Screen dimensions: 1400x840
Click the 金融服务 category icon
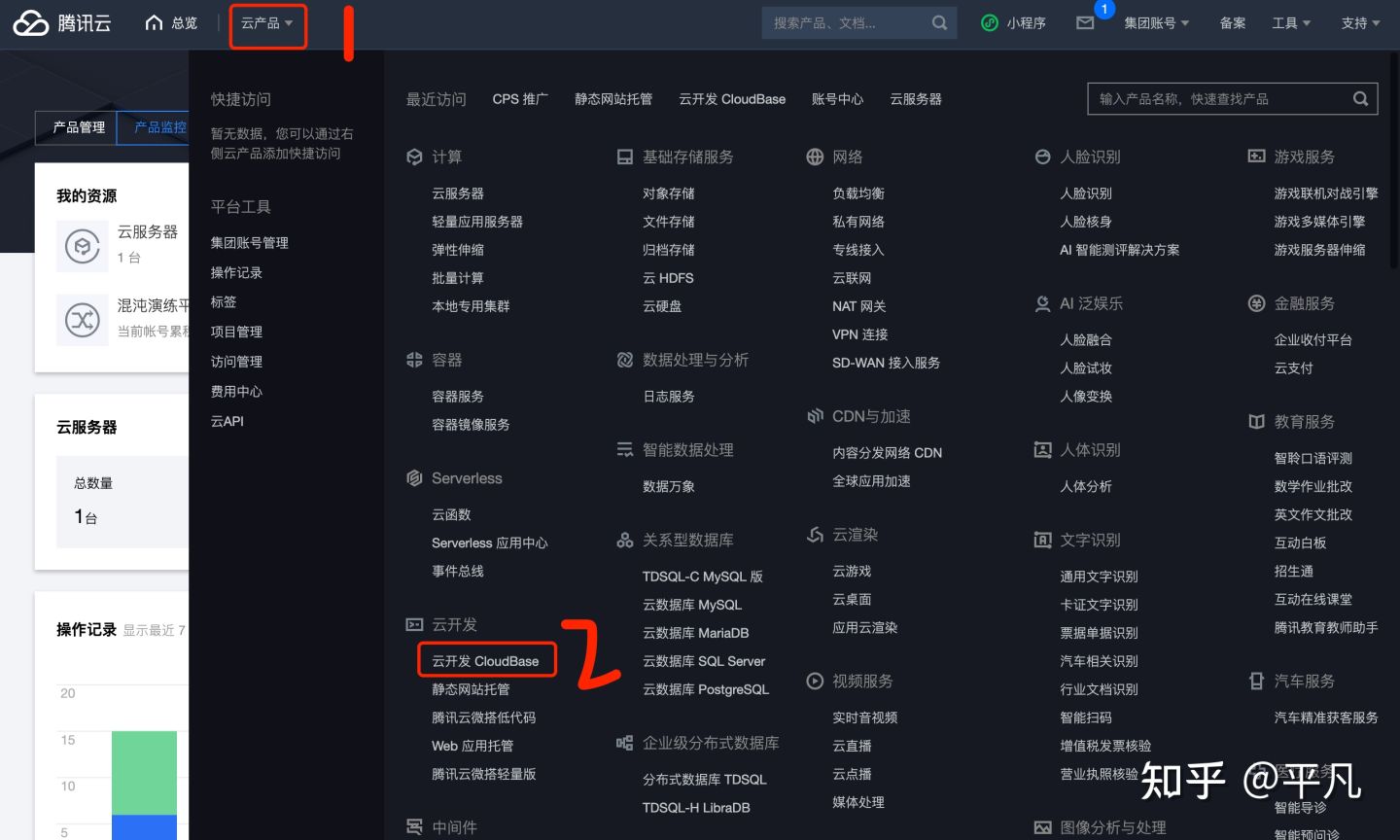tap(1256, 304)
